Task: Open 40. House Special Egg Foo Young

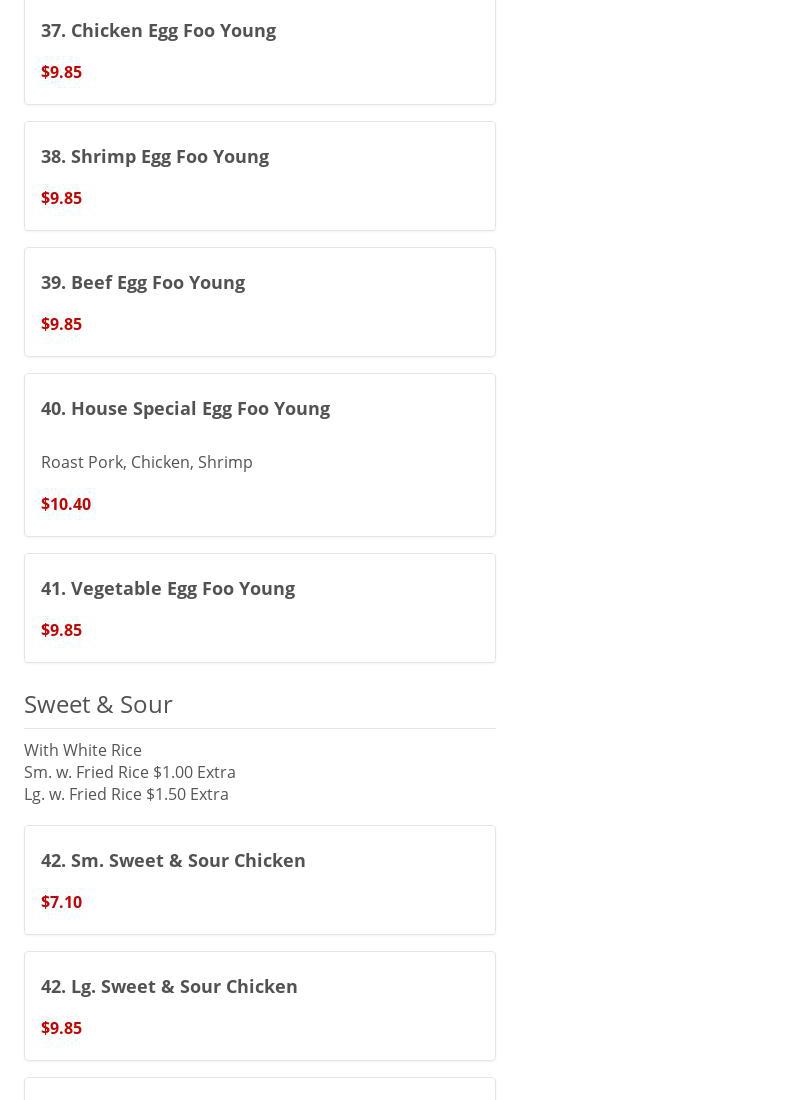Action: click(x=185, y=408)
